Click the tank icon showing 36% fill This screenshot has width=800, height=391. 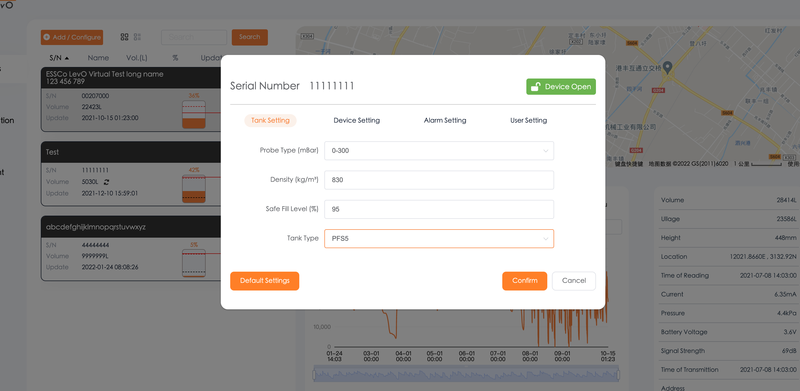(x=194, y=114)
